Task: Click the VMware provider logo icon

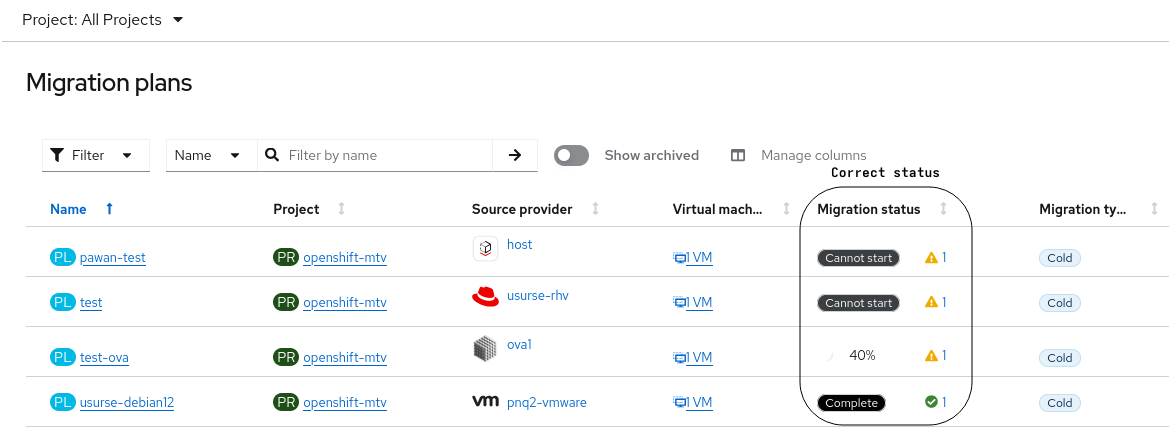Action: click(x=485, y=402)
